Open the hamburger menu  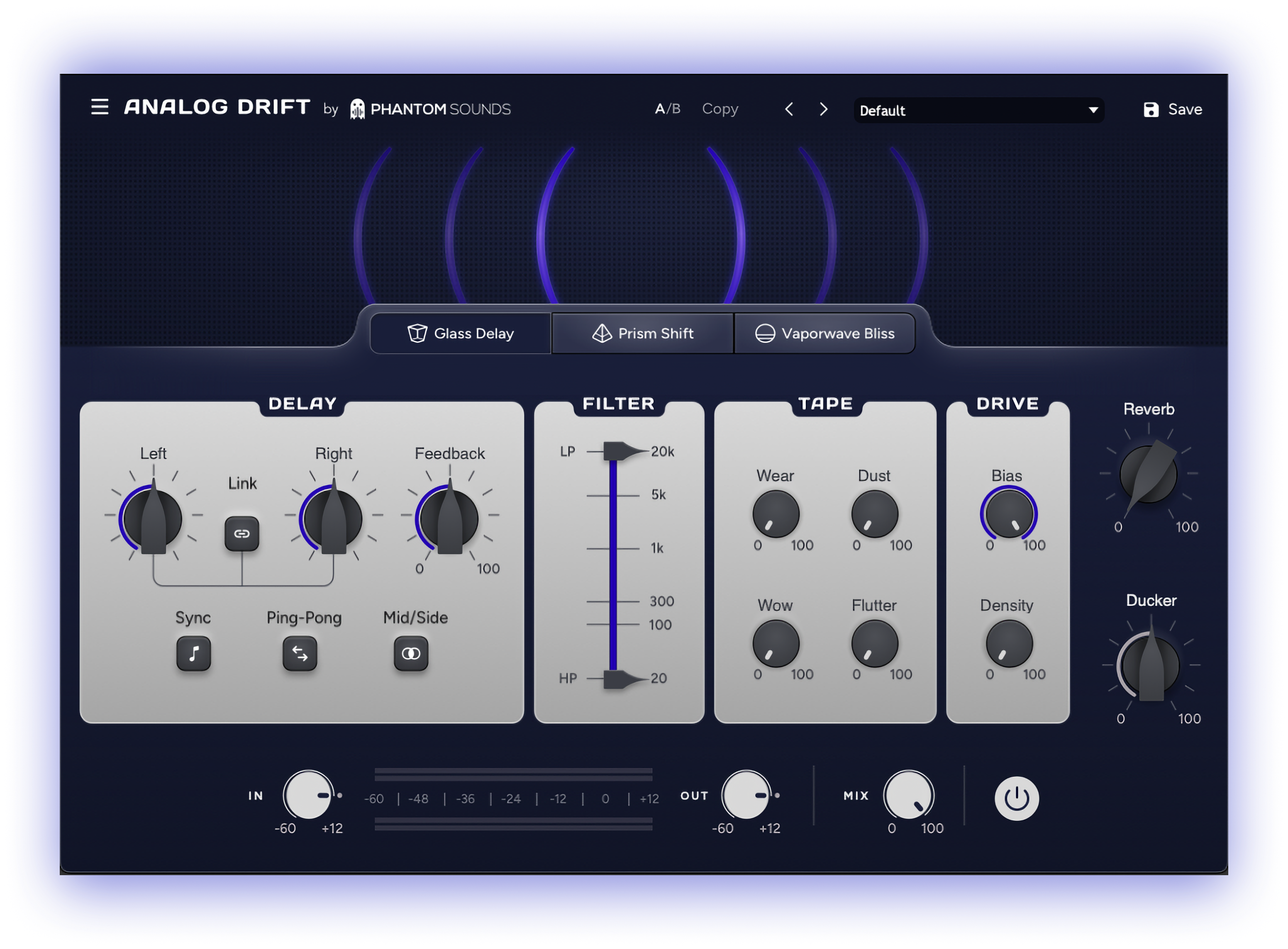pos(100,107)
